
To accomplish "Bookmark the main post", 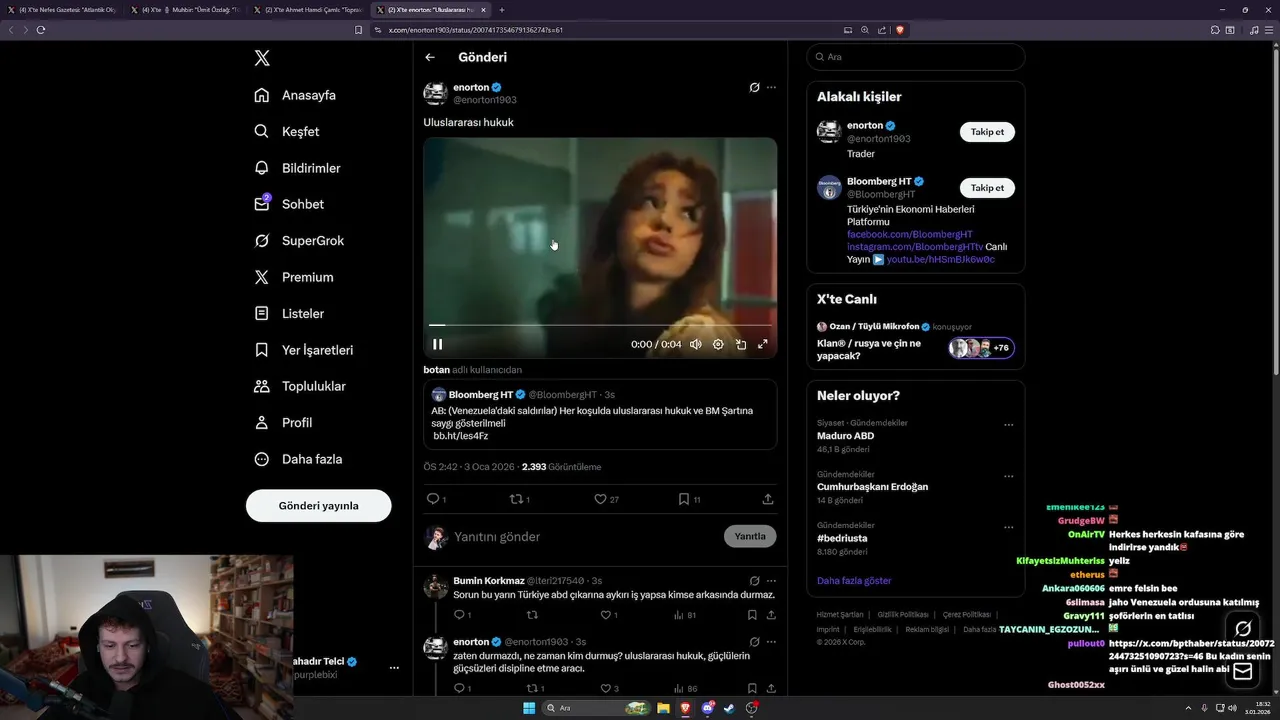I will click(x=689, y=499).
